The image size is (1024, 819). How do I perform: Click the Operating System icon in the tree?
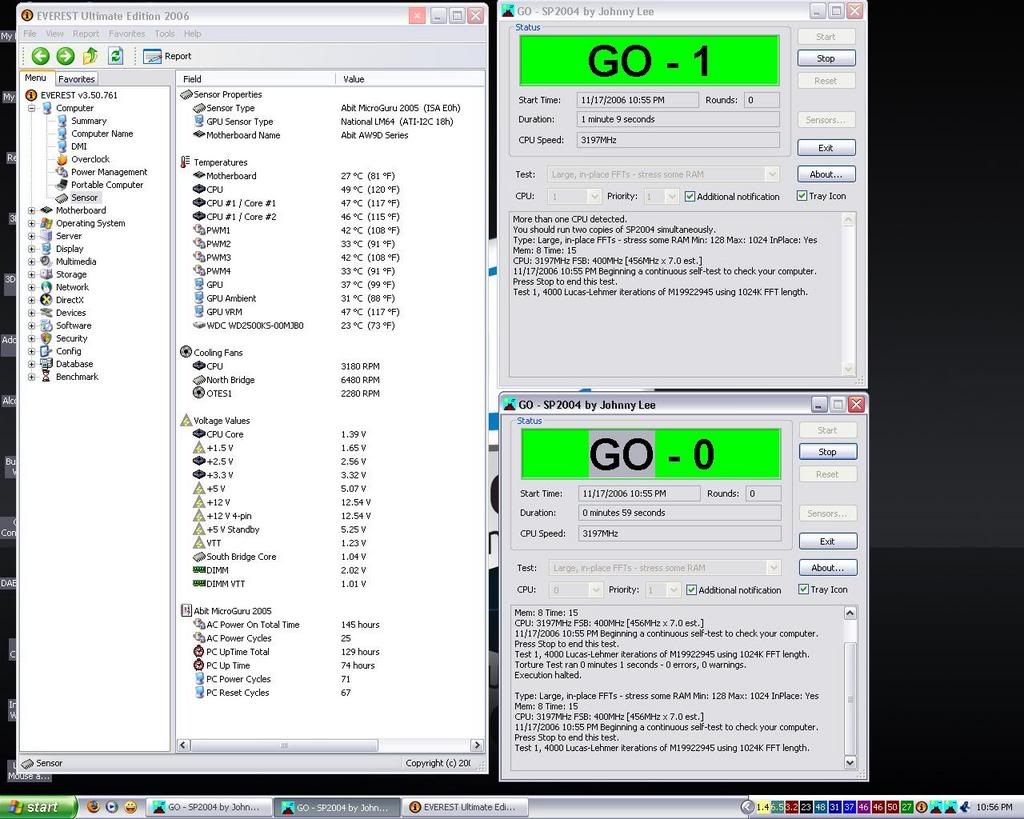[x=46, y=223]
